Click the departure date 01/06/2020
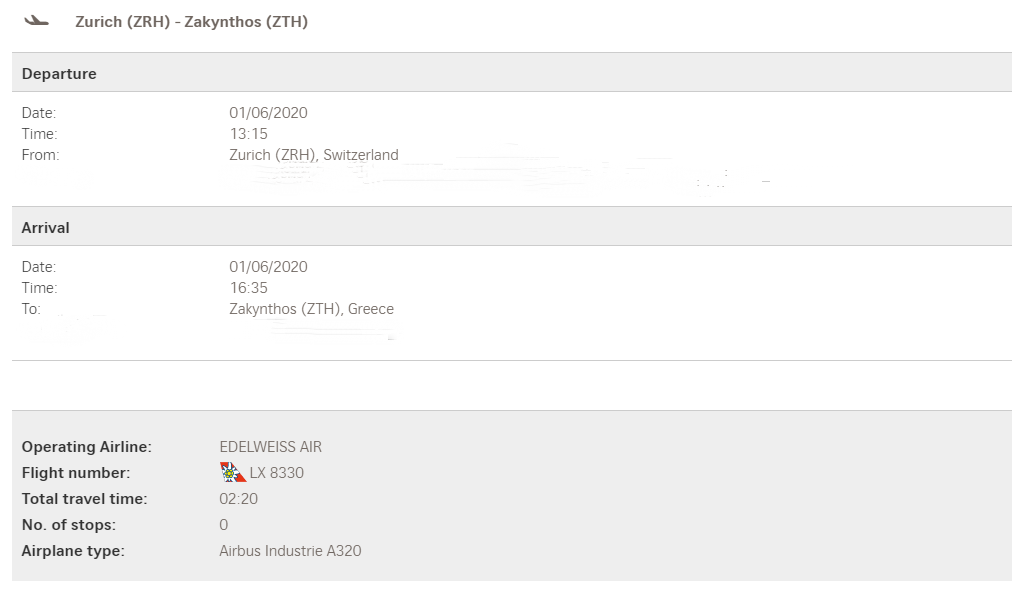1026x595 pixels. pos(268,113)
